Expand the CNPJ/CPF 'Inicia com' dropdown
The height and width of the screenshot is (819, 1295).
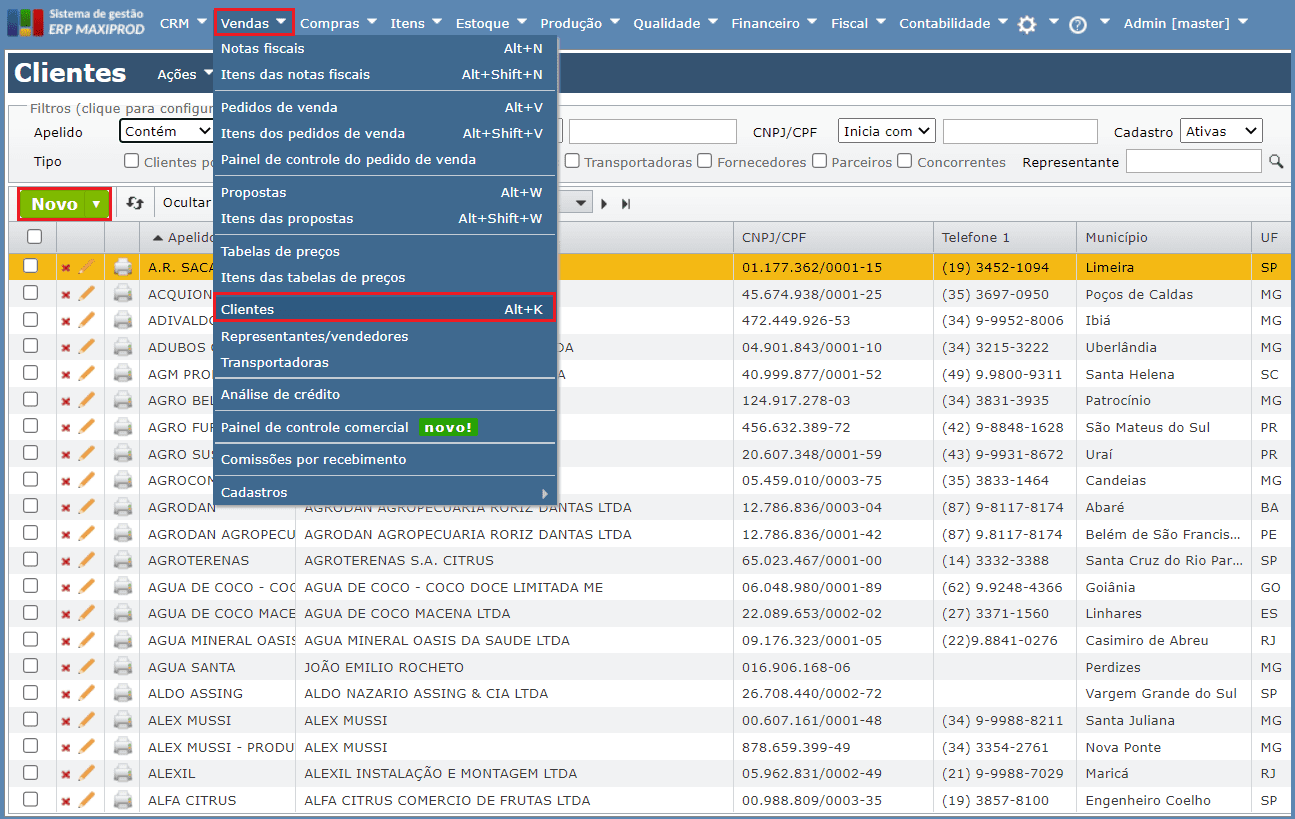point(886,131)
